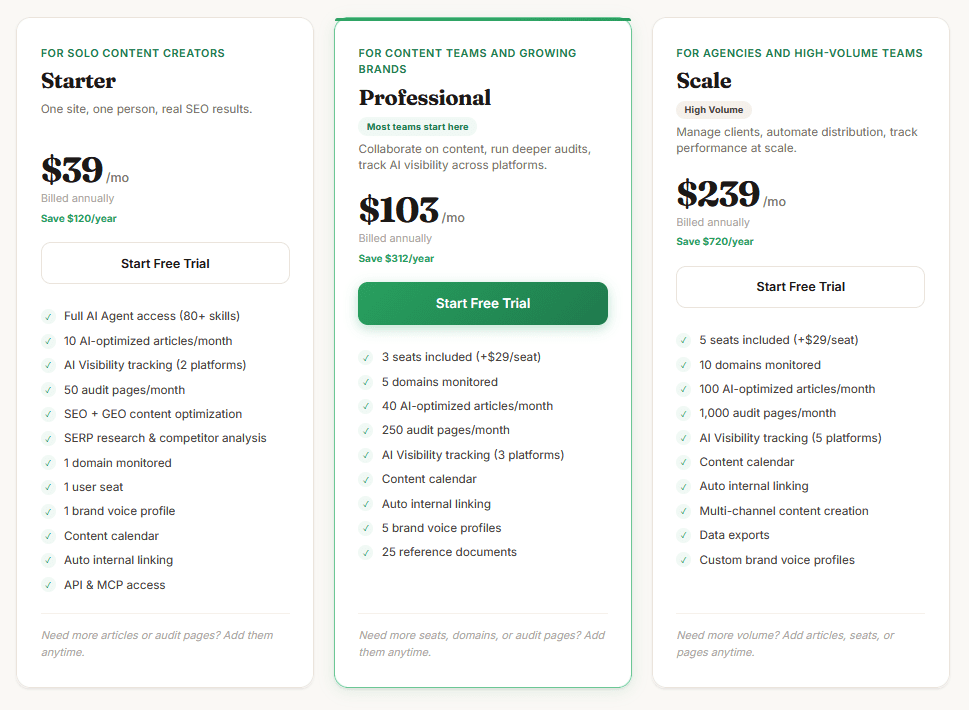969x710 pixels.
Task: Click checkmark next to Custom brand voice profiles
Action: [683, 560]
